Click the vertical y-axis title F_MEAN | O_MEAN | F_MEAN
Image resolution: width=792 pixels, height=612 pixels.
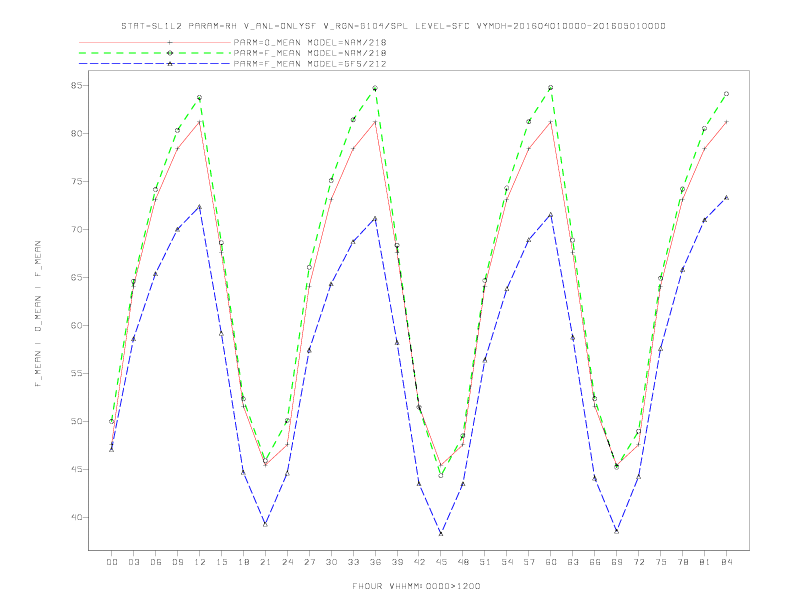point(38,314)
